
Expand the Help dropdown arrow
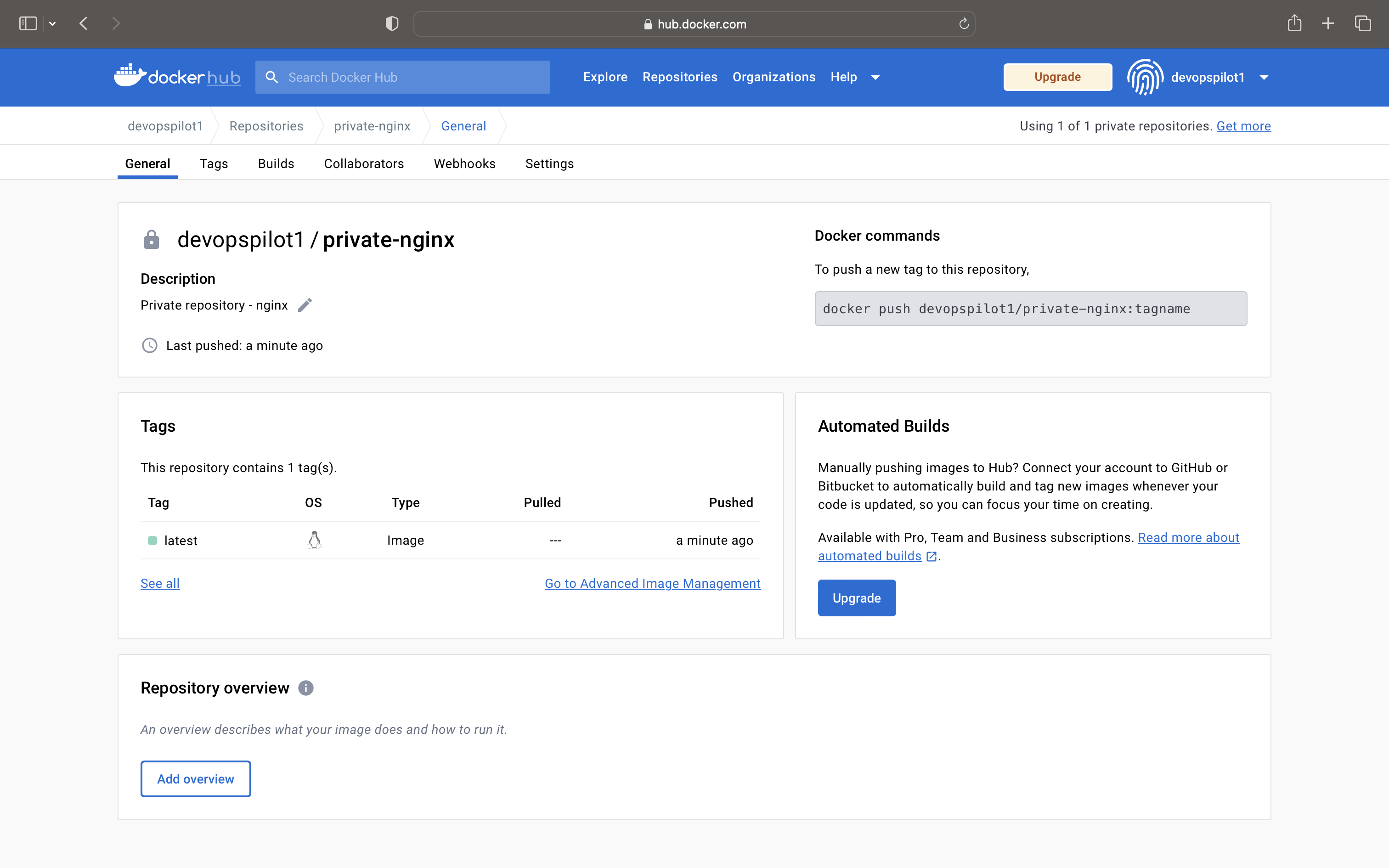[875, 78]
